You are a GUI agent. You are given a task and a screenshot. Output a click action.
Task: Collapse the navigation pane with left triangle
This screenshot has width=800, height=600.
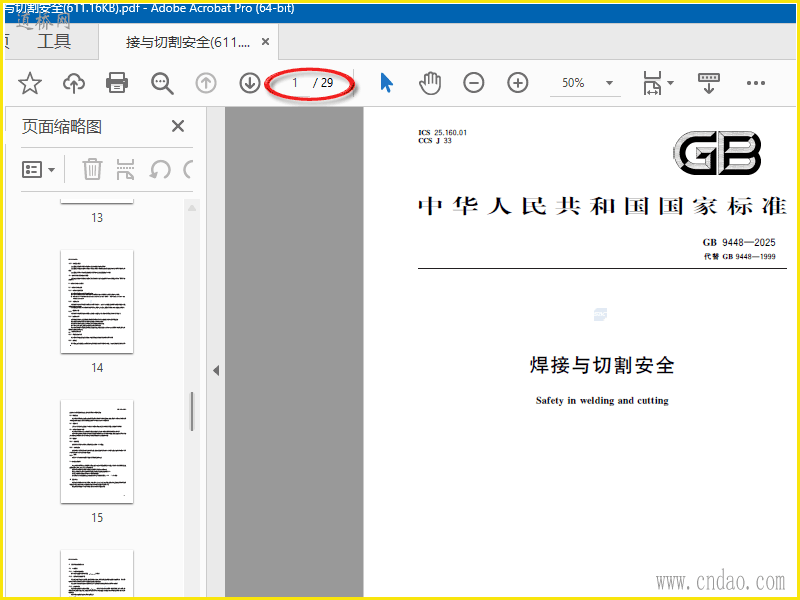click(x=216, y=370)
